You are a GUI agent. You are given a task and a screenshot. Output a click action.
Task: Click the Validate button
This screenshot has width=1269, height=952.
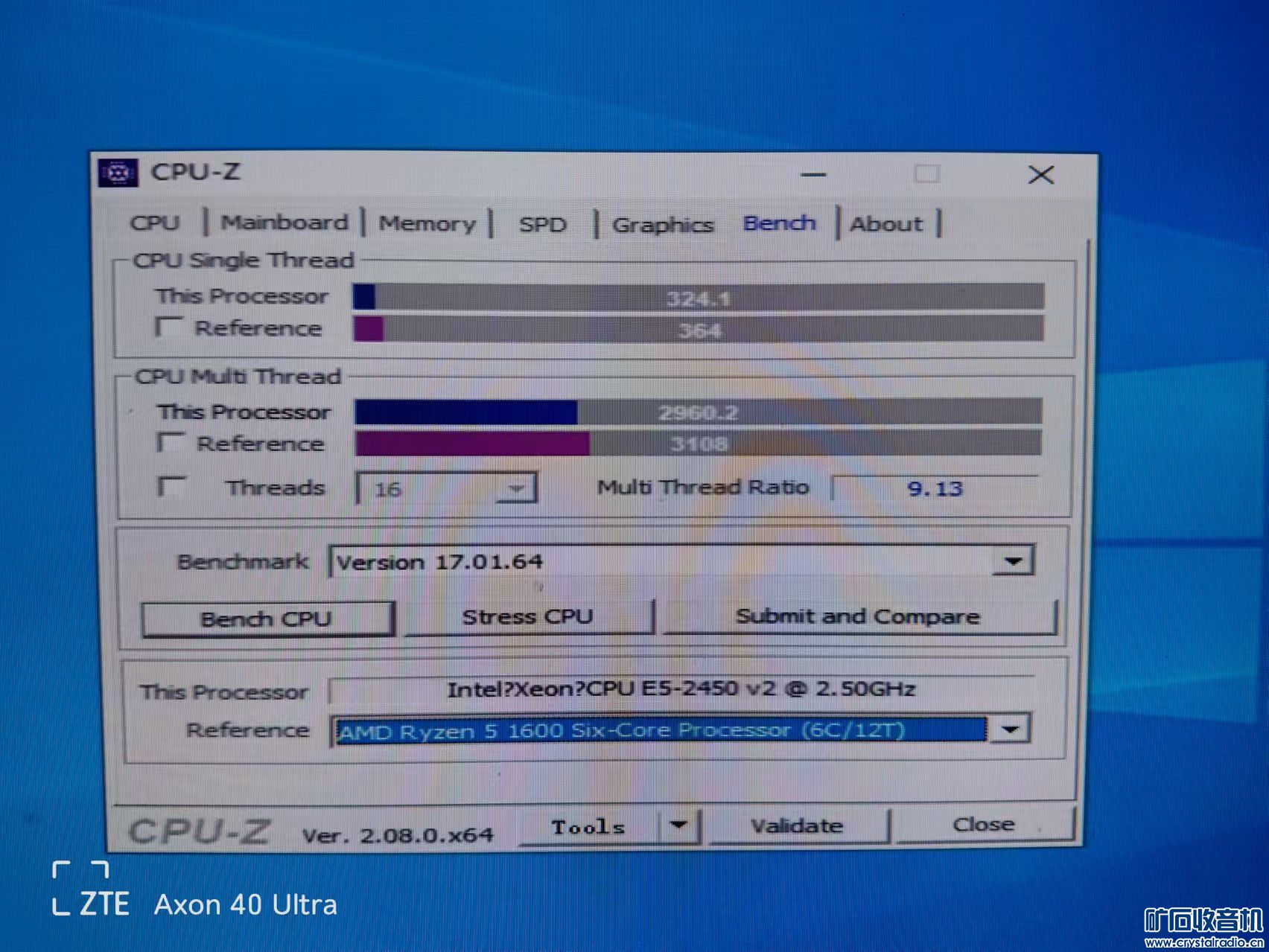798,825
